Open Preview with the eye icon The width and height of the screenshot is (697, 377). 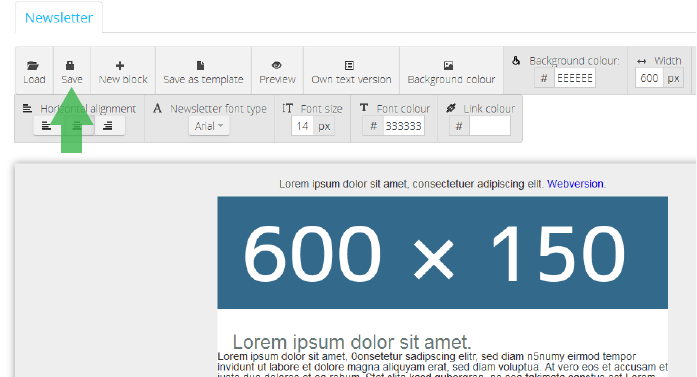pyautogui.click(x=277, y=71)
